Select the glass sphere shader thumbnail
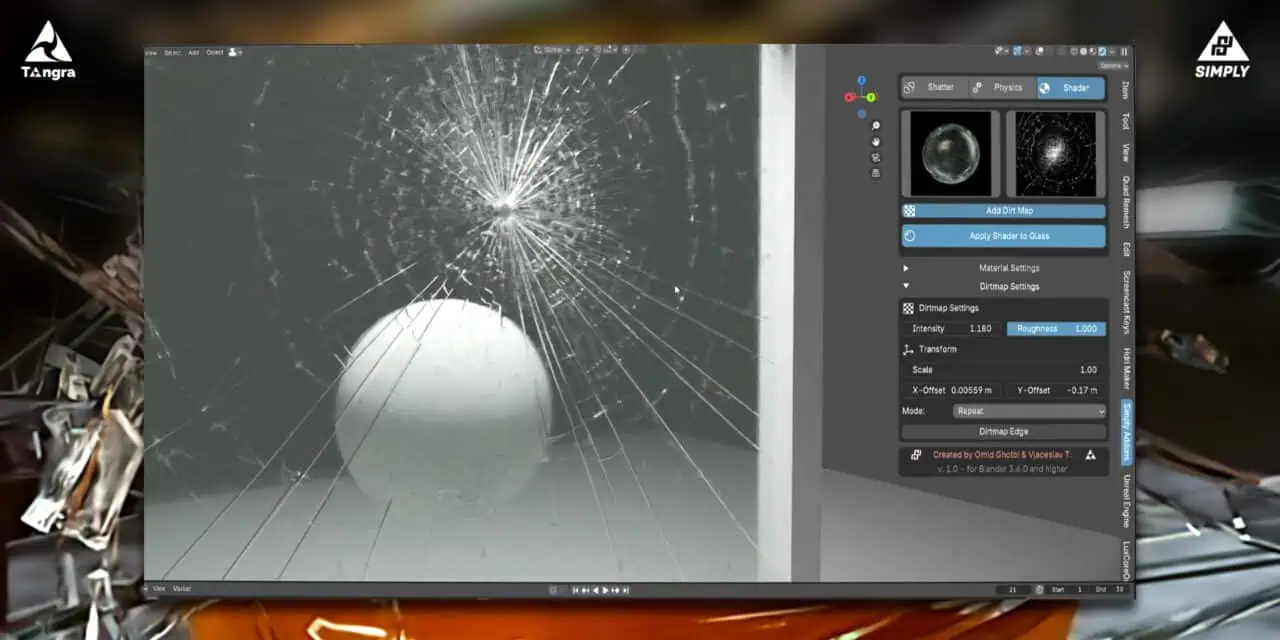The width and height of the screenshot is (1280, 640). (x=950, y=154)
